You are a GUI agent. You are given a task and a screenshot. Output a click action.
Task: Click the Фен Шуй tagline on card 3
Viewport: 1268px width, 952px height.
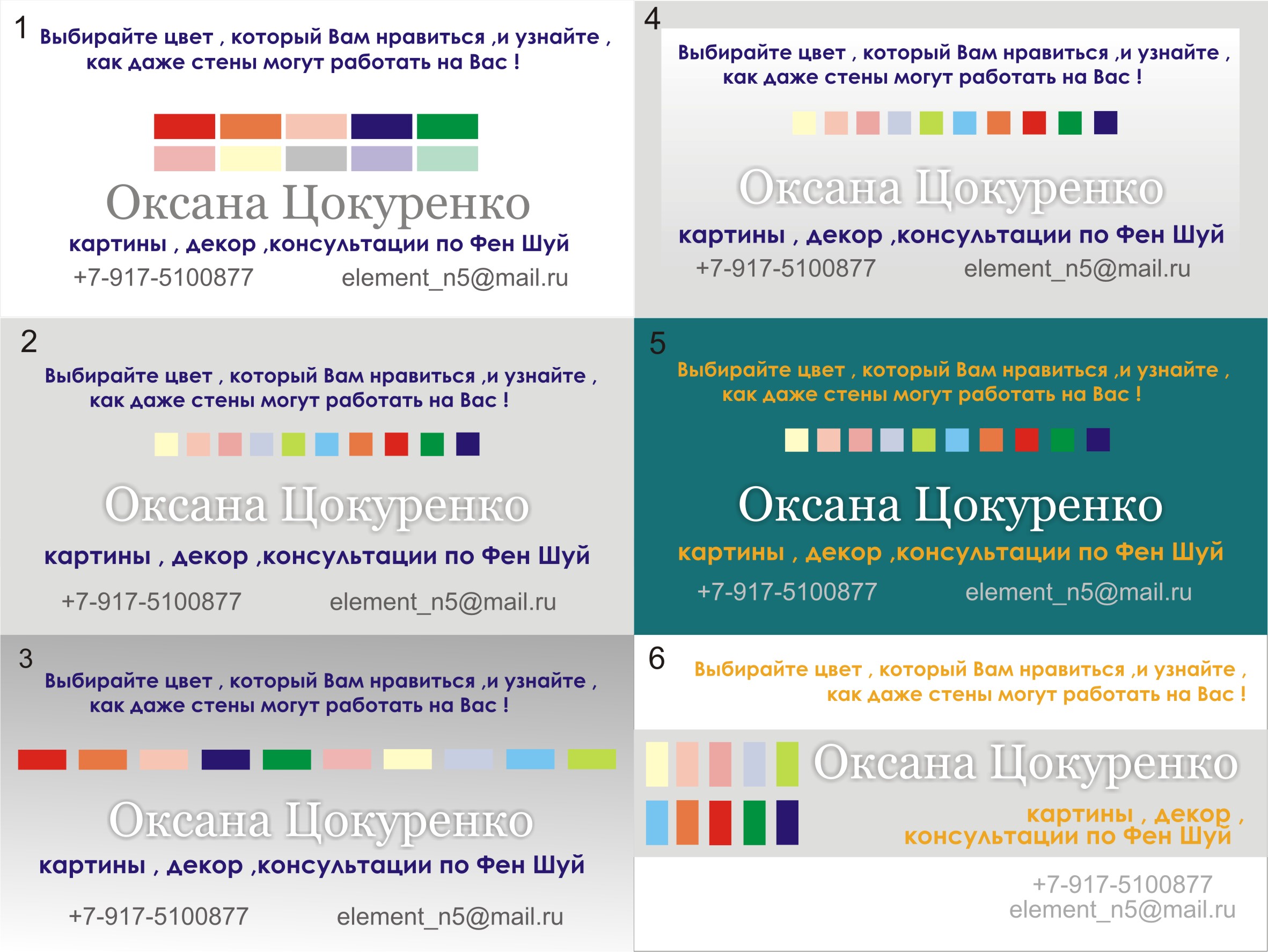pos(312,865)
